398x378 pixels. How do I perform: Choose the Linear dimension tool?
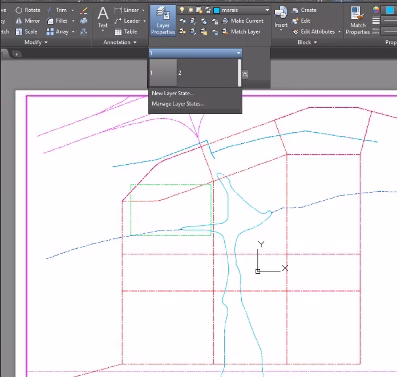[127, 10]
